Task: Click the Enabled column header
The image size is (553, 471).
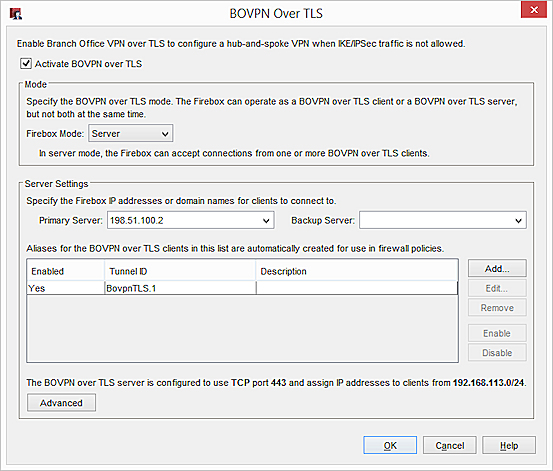Action: [x=66, y=271]
